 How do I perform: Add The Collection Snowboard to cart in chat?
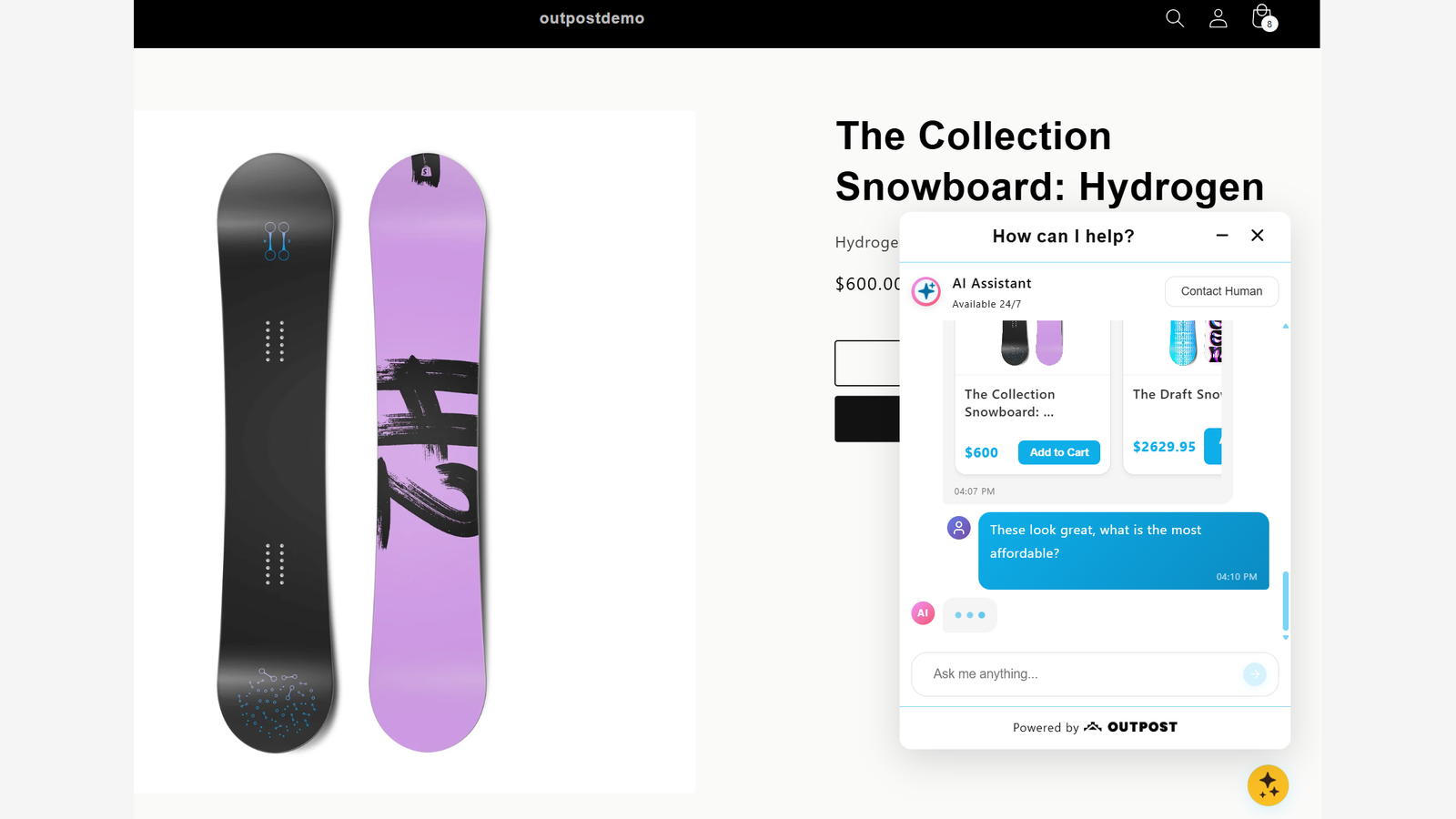coord(1059,452)
